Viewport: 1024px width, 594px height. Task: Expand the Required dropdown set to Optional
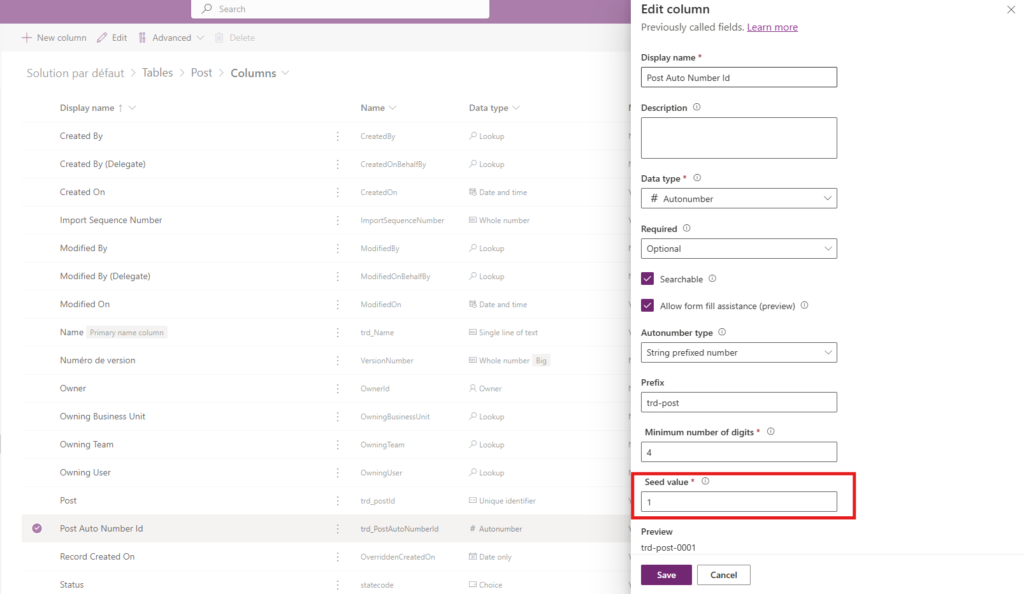[738, 249]
